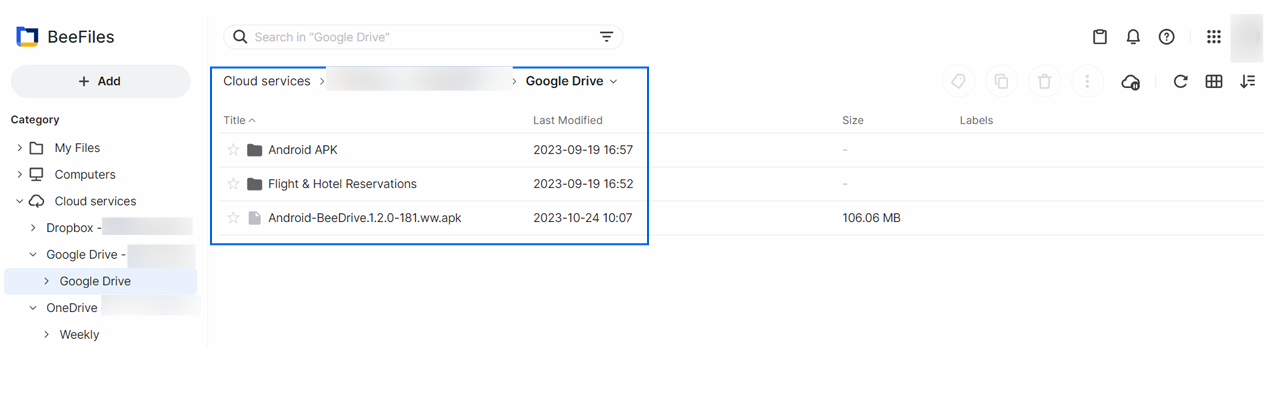1270x408 pixels.
Task: Open search filter options in search bar
Action: 606,37
